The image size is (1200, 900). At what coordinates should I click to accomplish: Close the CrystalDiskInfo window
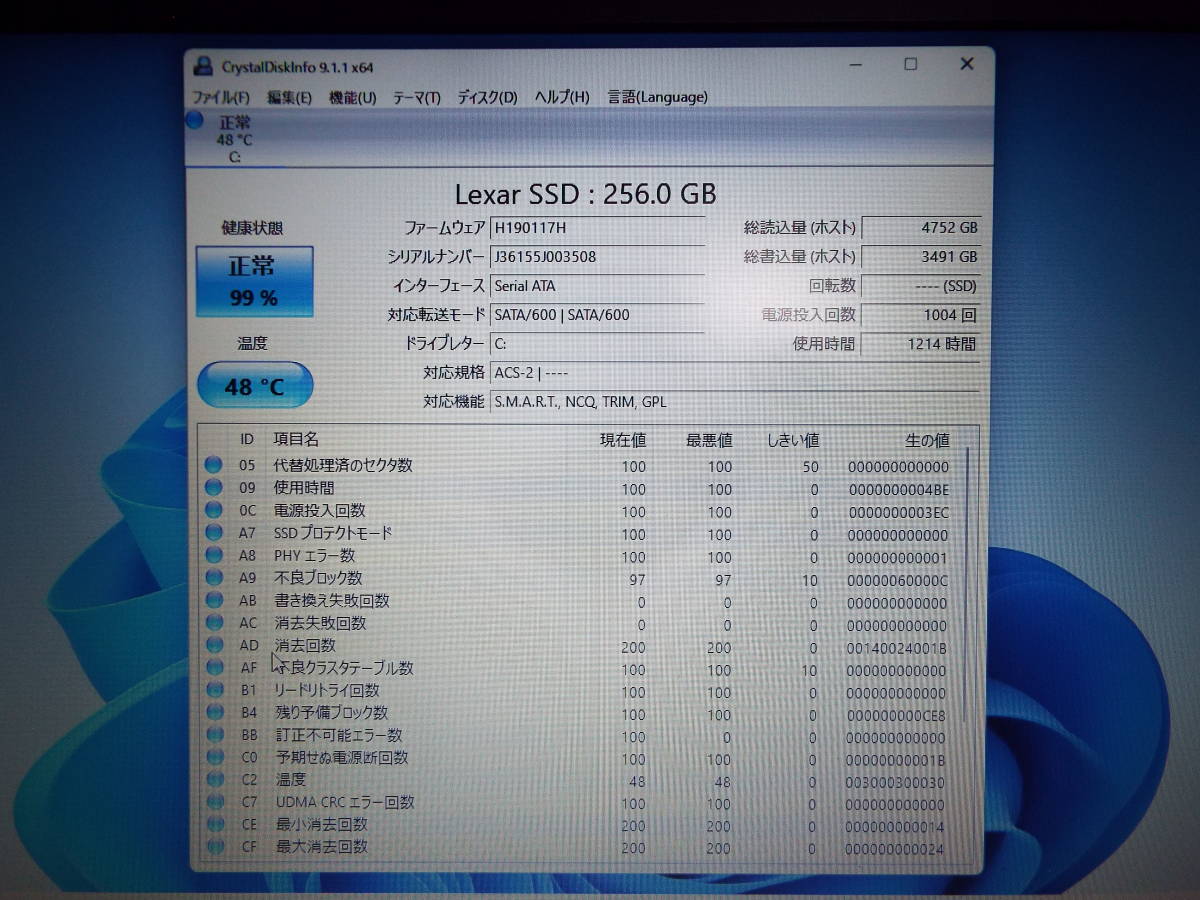[966, 64]
